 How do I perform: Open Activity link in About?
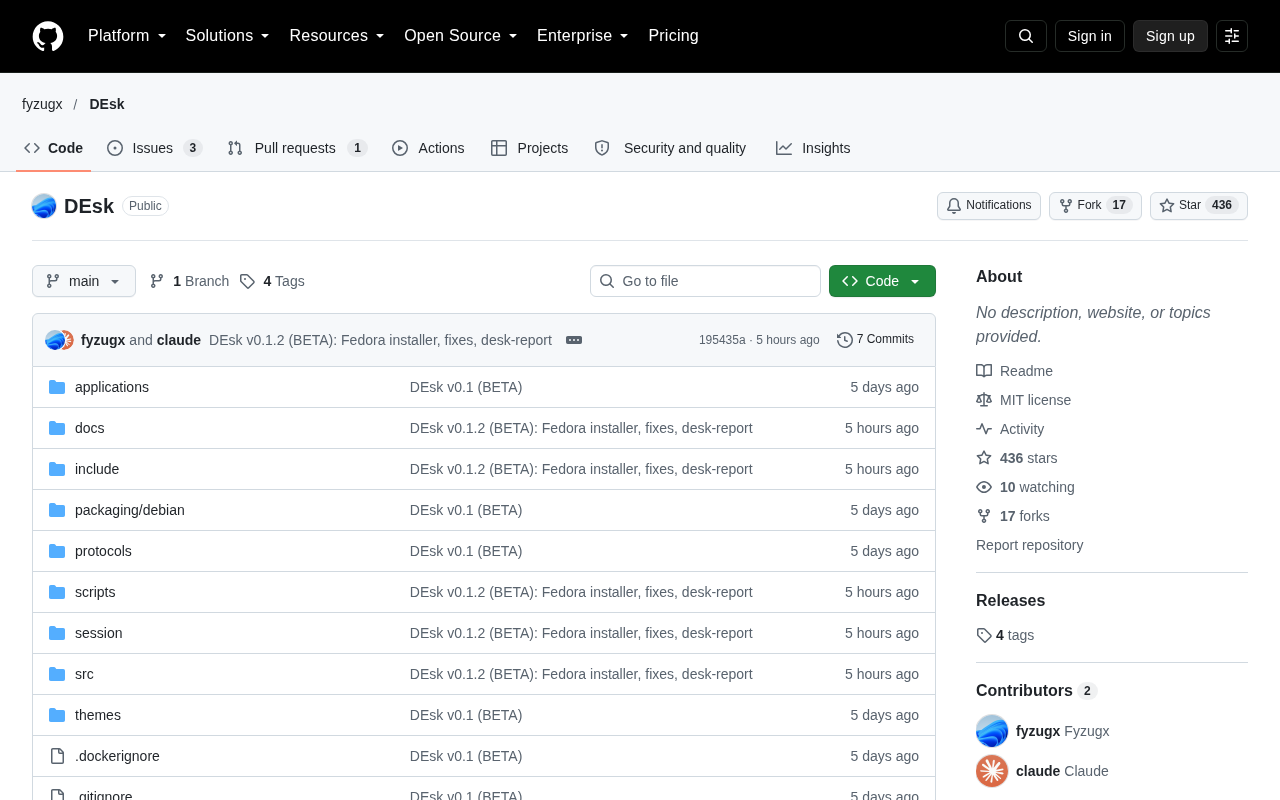[x=1010, y=429]
